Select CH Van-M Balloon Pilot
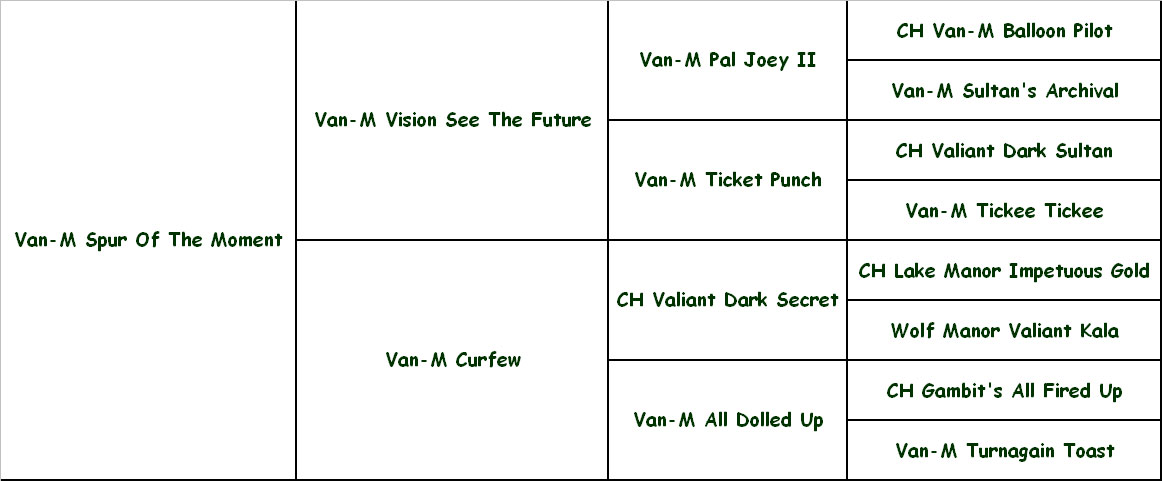 pyautogui.click(x=1004, y=30)
